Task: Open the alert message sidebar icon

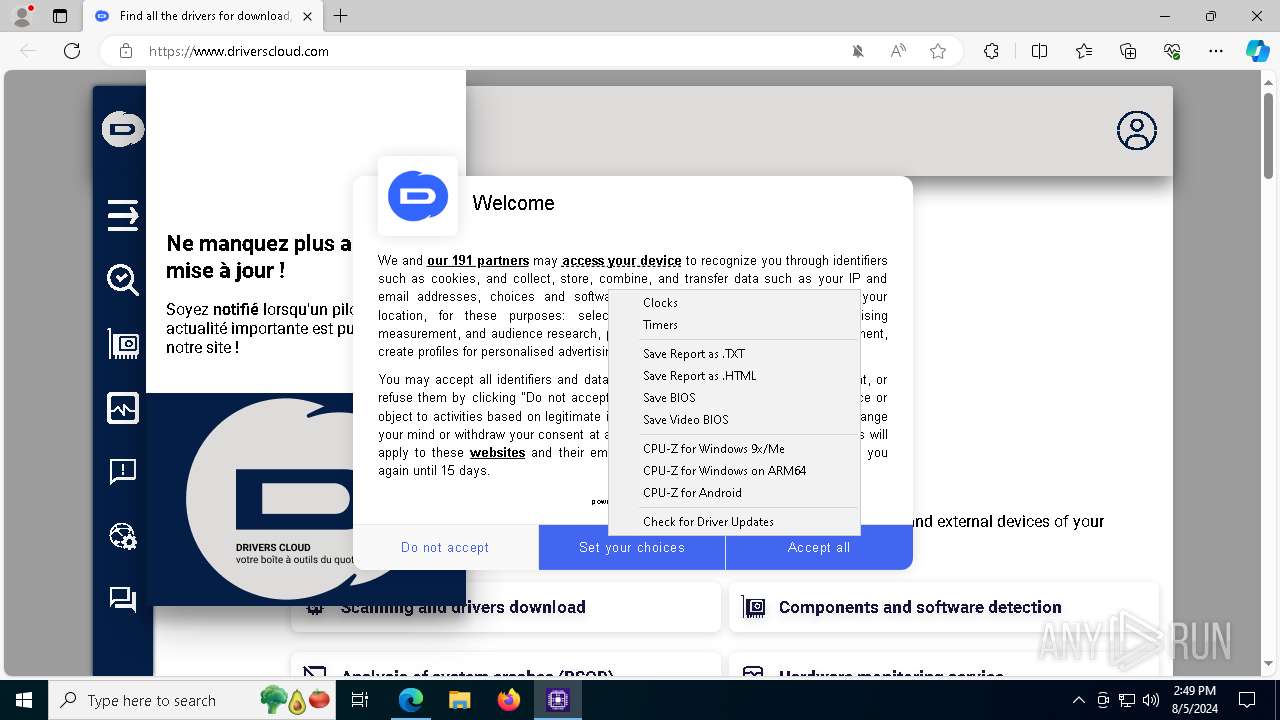Action: point(123,472)
